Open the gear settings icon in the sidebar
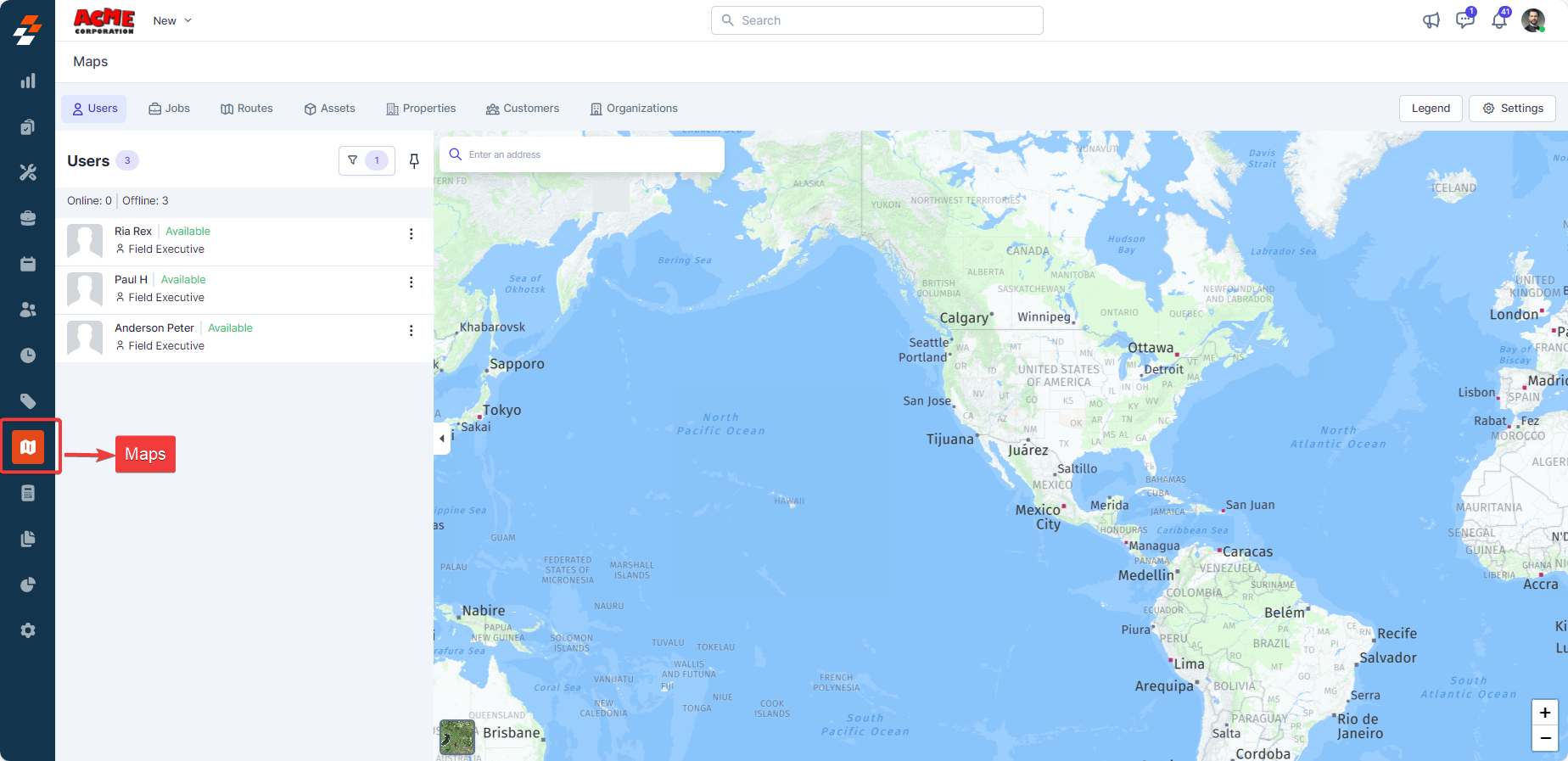Screen dimensions: 1568x761 pos(28,630)
